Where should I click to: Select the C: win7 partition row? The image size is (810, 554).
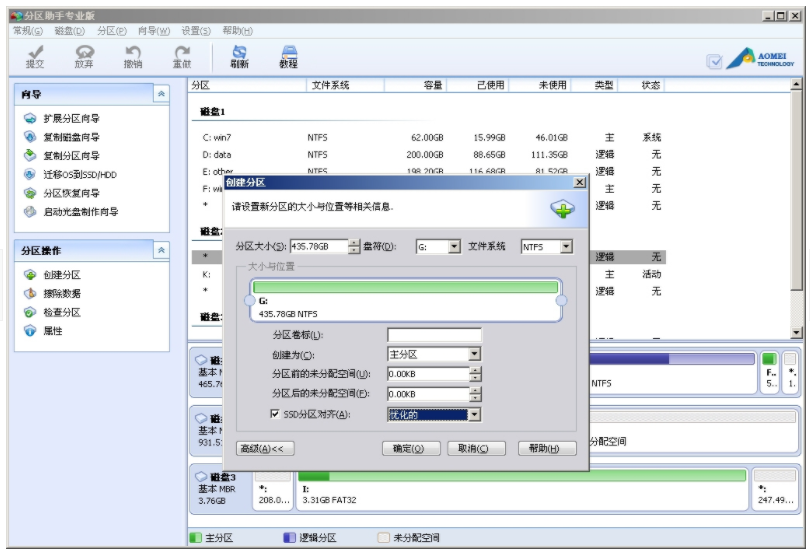pyautogui.click(x=429, y=137)
